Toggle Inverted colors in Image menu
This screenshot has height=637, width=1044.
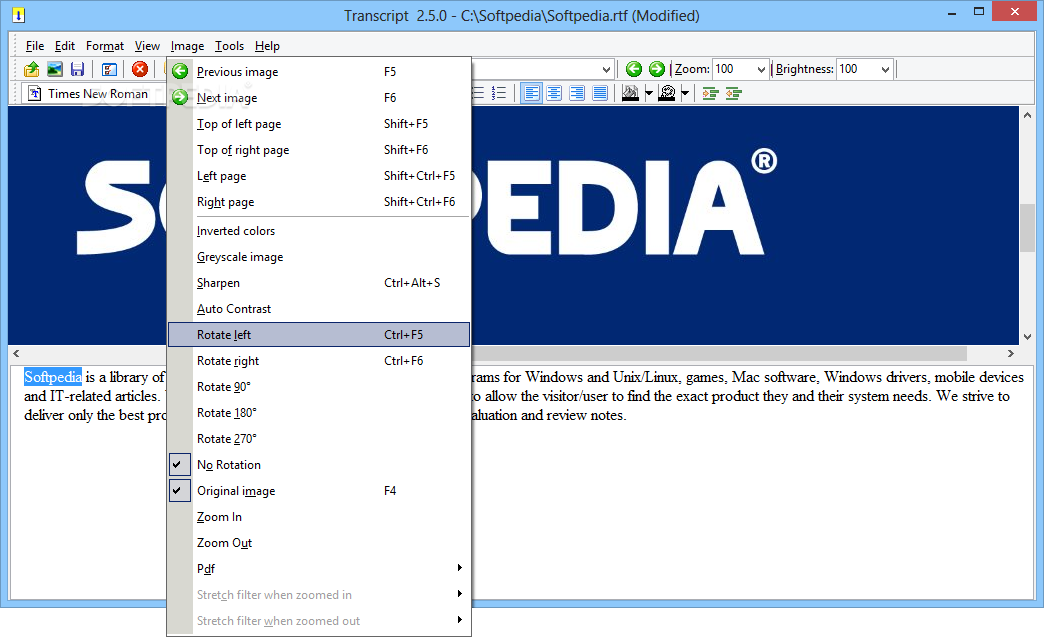pos(319,231)
